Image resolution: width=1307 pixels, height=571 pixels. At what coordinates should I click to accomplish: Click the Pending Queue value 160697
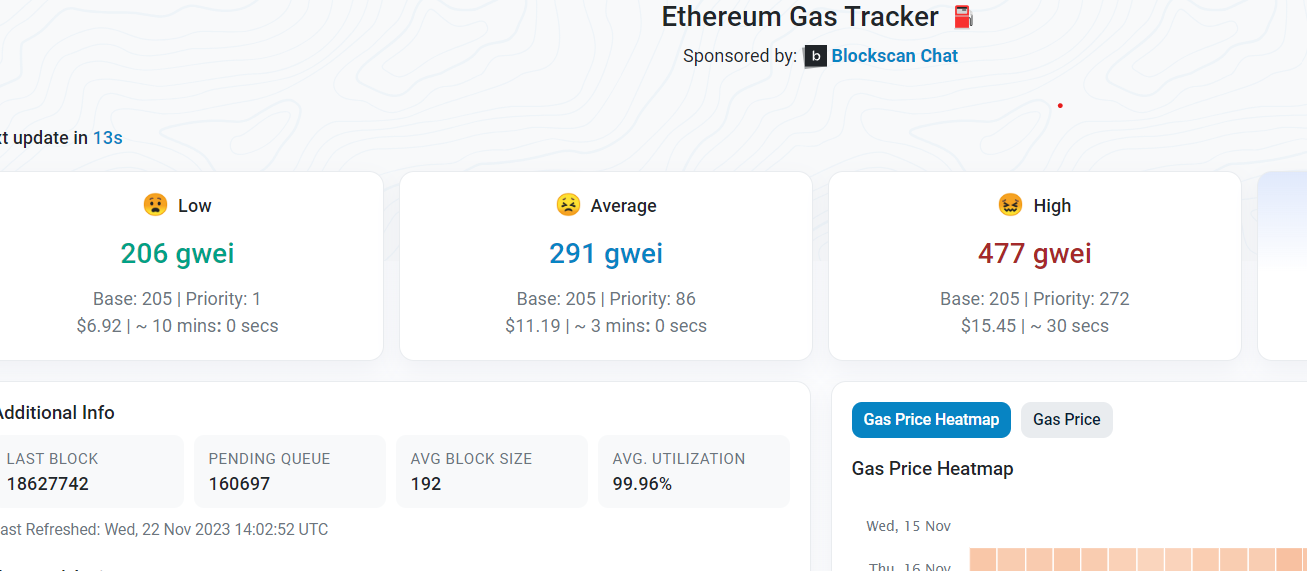[239, 484]
